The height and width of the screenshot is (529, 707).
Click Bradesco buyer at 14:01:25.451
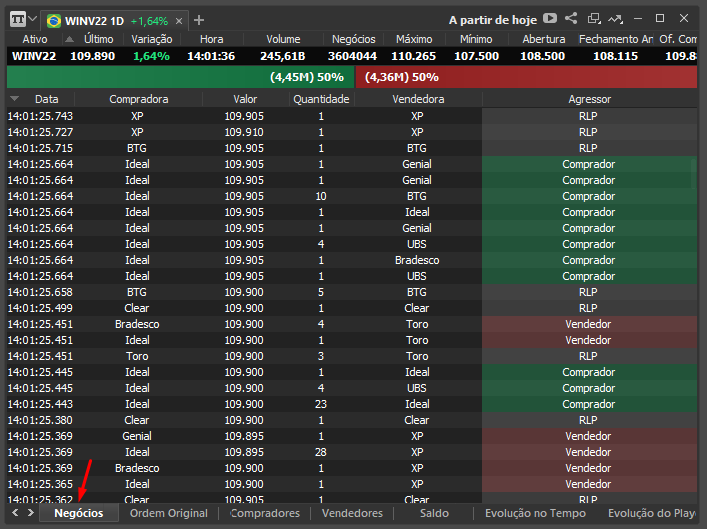pyautogui.click(x=137, y=324)
